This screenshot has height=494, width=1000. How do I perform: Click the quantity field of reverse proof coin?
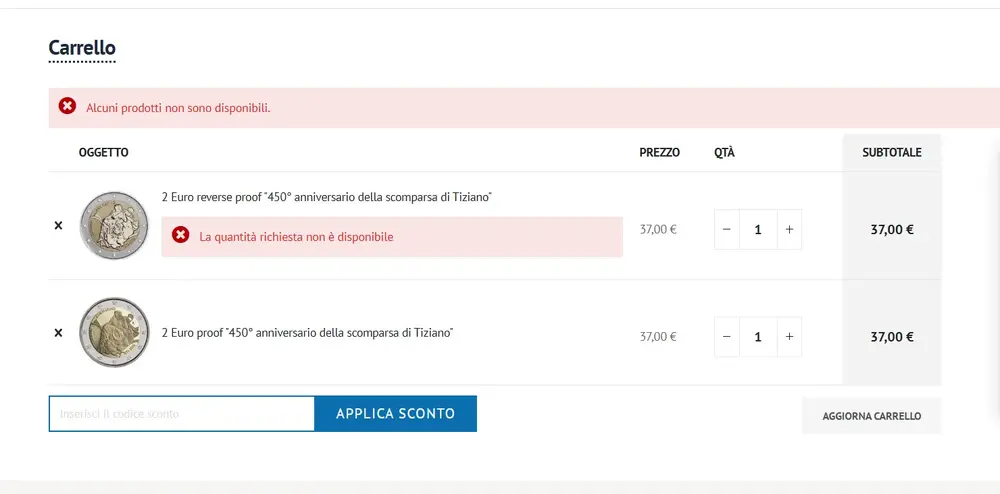pyautogui.click(x=758, y=229)
